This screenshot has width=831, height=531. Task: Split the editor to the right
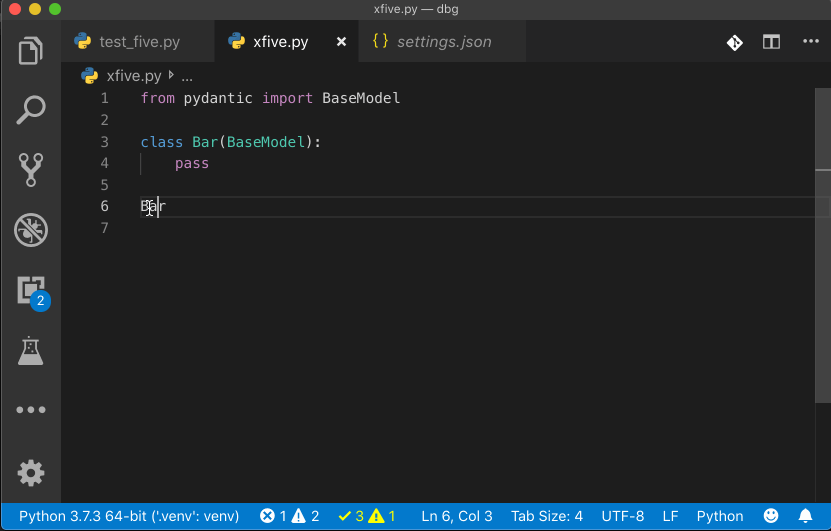point(771,41)
